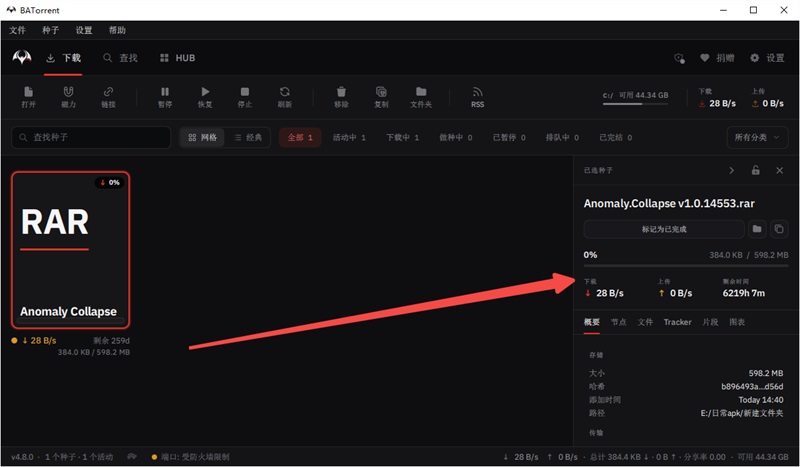Image resolution: width=800 pixels, height=467 pixels.
Task: Switch to the 下载 main tab
Action: tap(63, 58)
